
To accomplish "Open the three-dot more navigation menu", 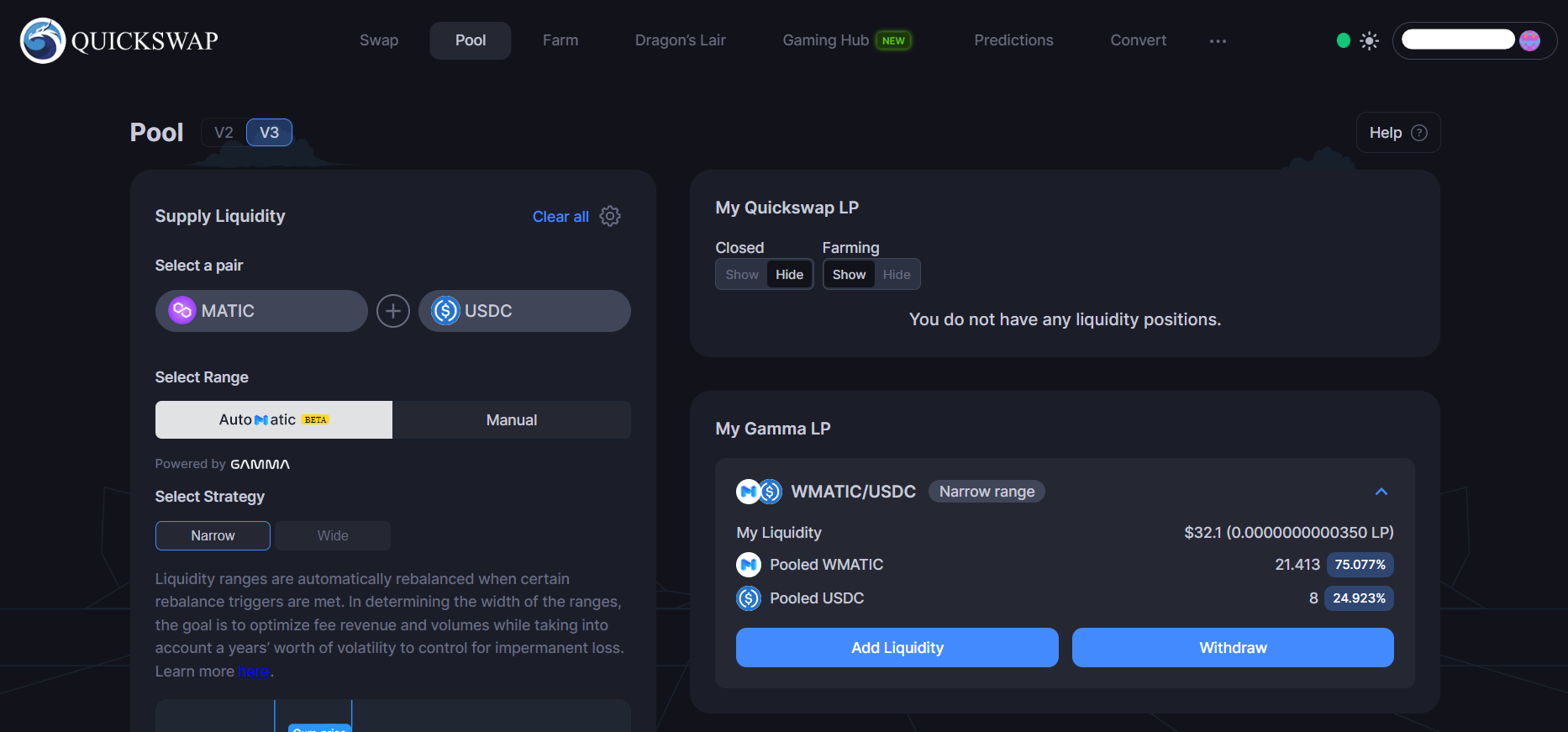I will (x=1218, y=40).
